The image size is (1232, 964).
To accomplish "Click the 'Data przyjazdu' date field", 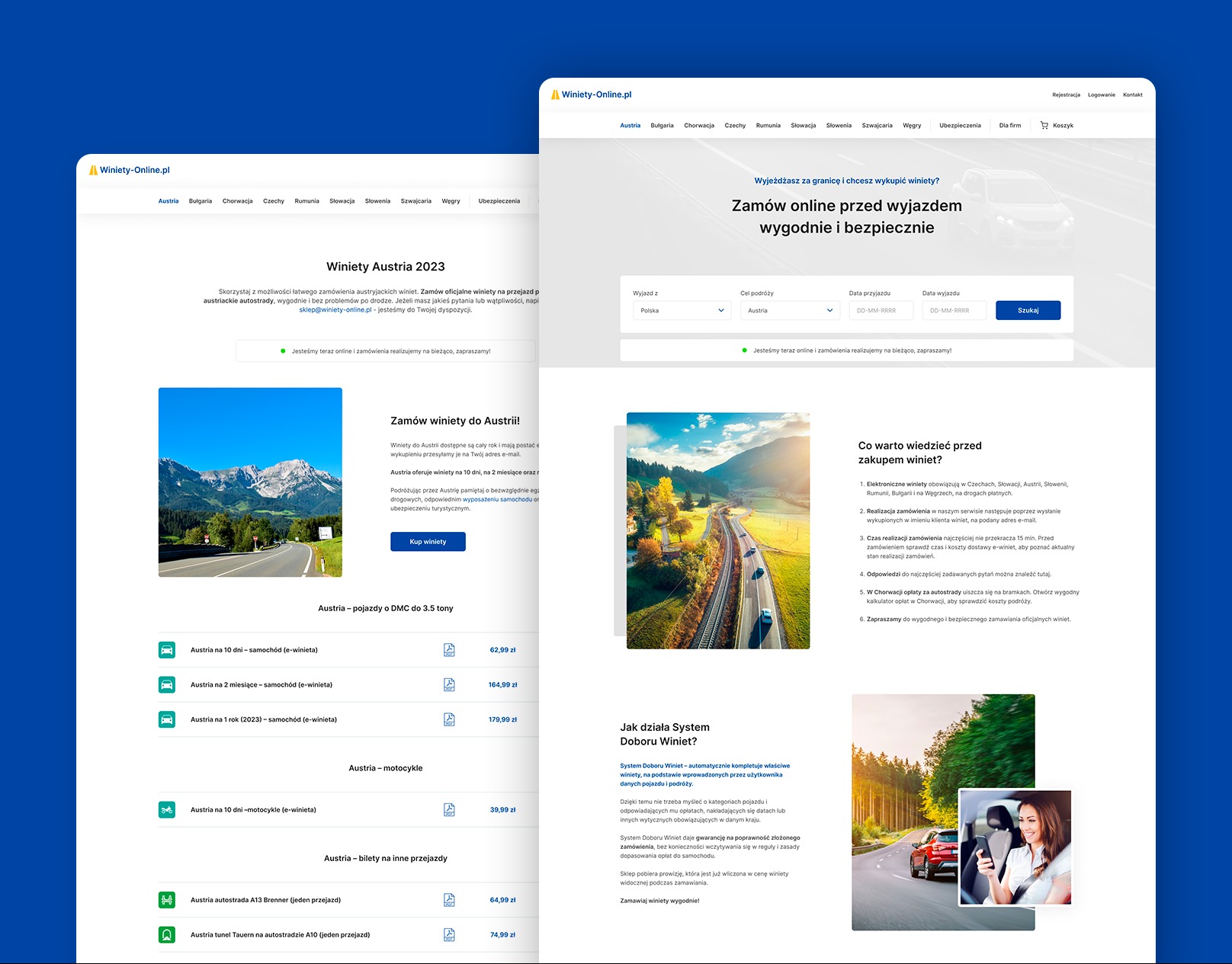I will tap(881, 311).
